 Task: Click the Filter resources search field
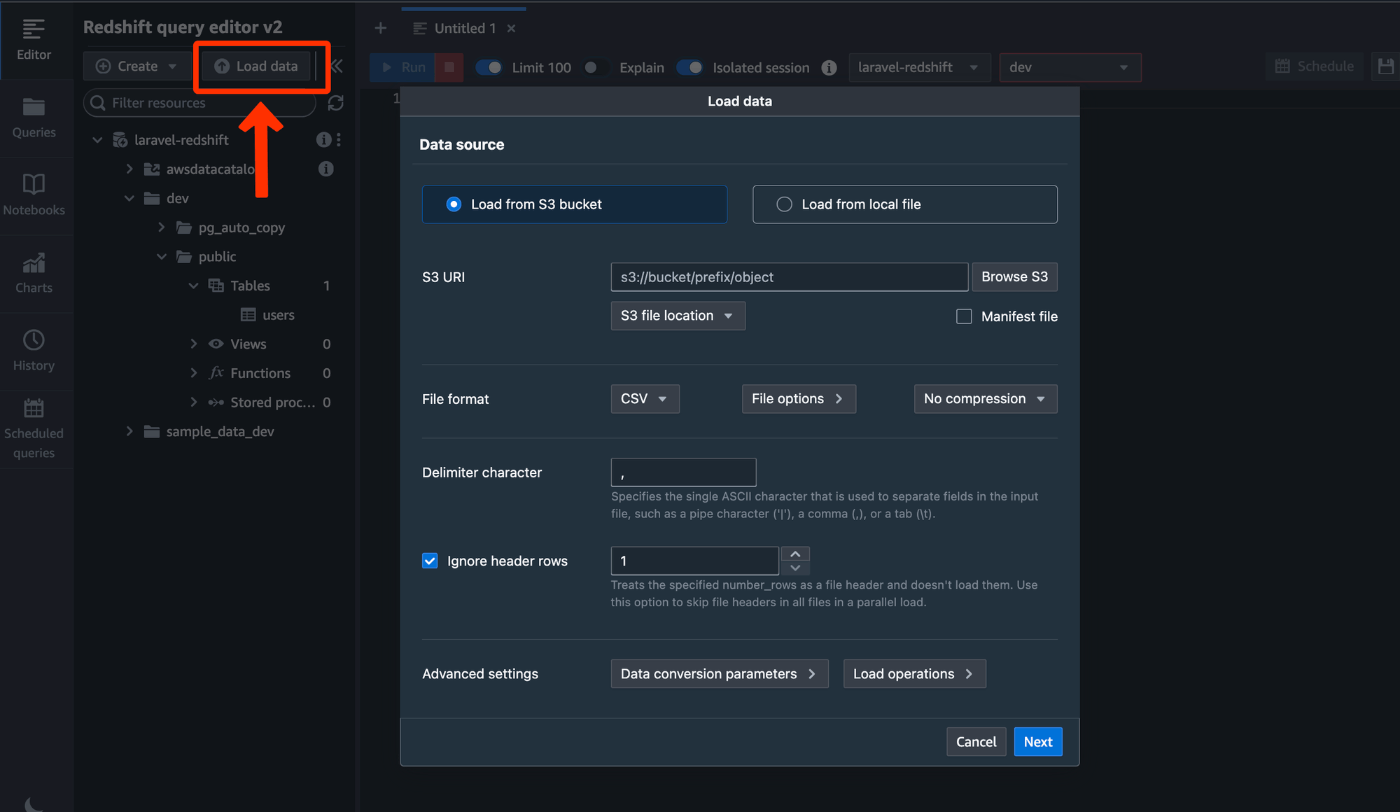point(201,103)
